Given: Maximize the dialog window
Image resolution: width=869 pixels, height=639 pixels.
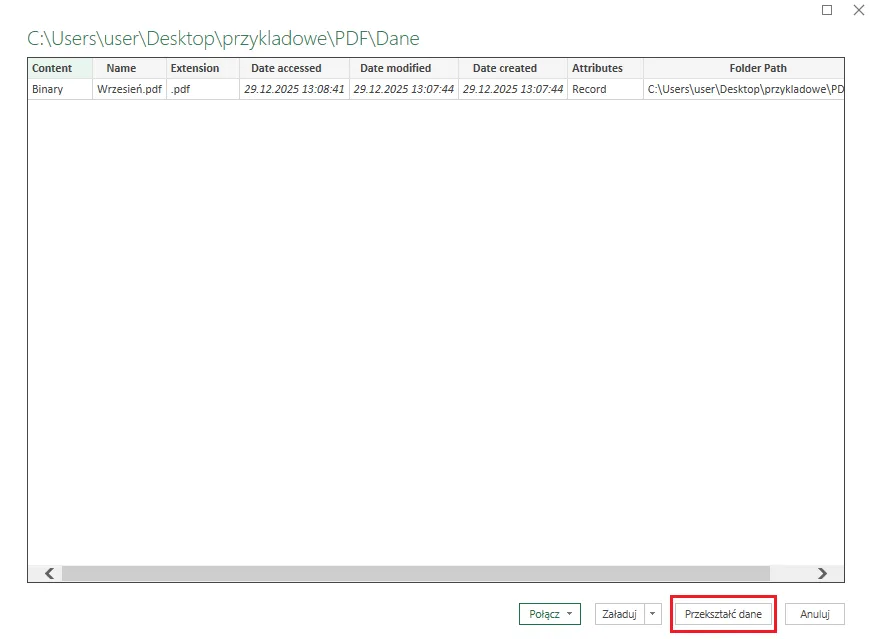Looking at the screenshot, I should click(827, 10).
